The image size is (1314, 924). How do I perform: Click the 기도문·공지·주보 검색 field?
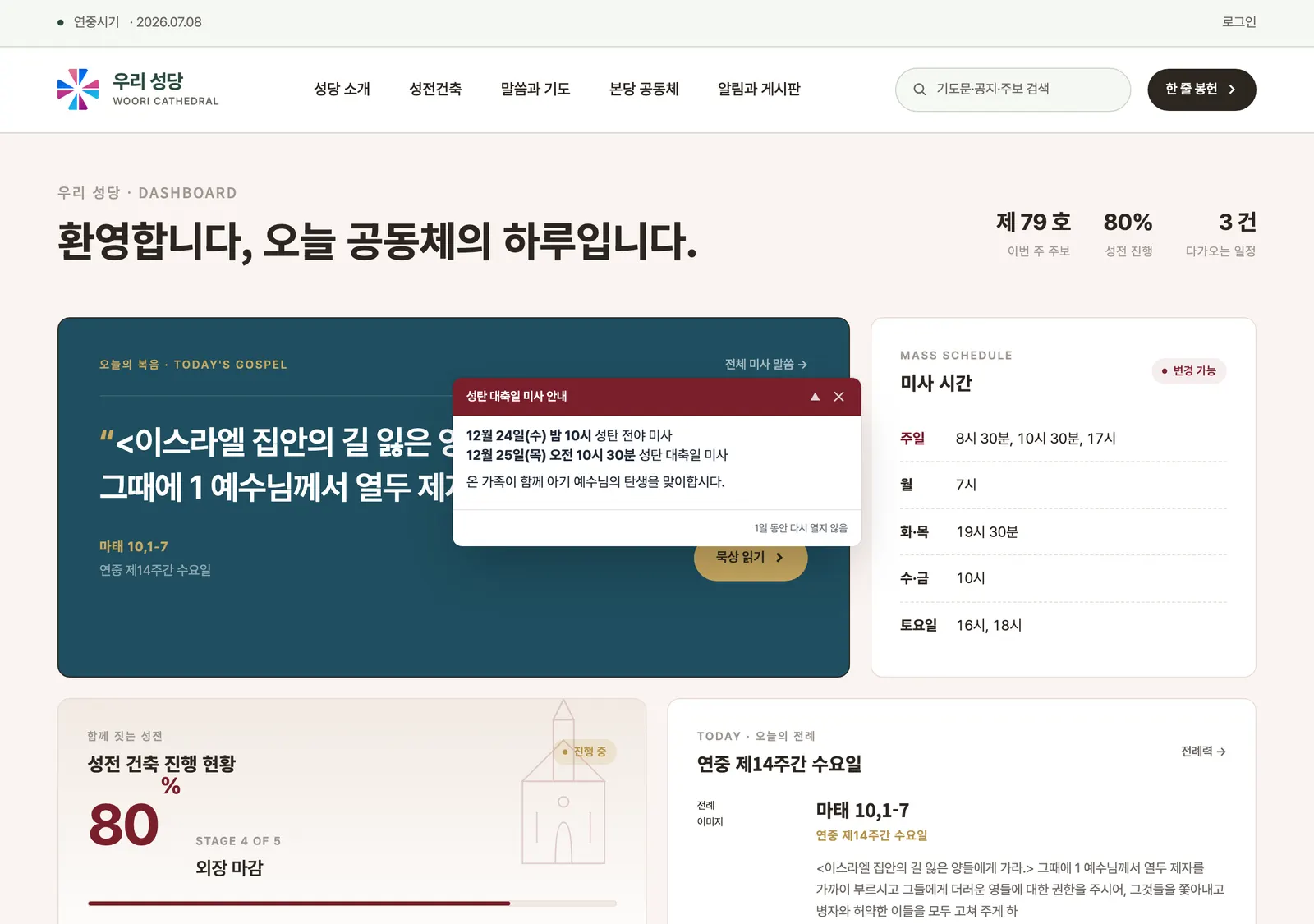coord(1013,90)
